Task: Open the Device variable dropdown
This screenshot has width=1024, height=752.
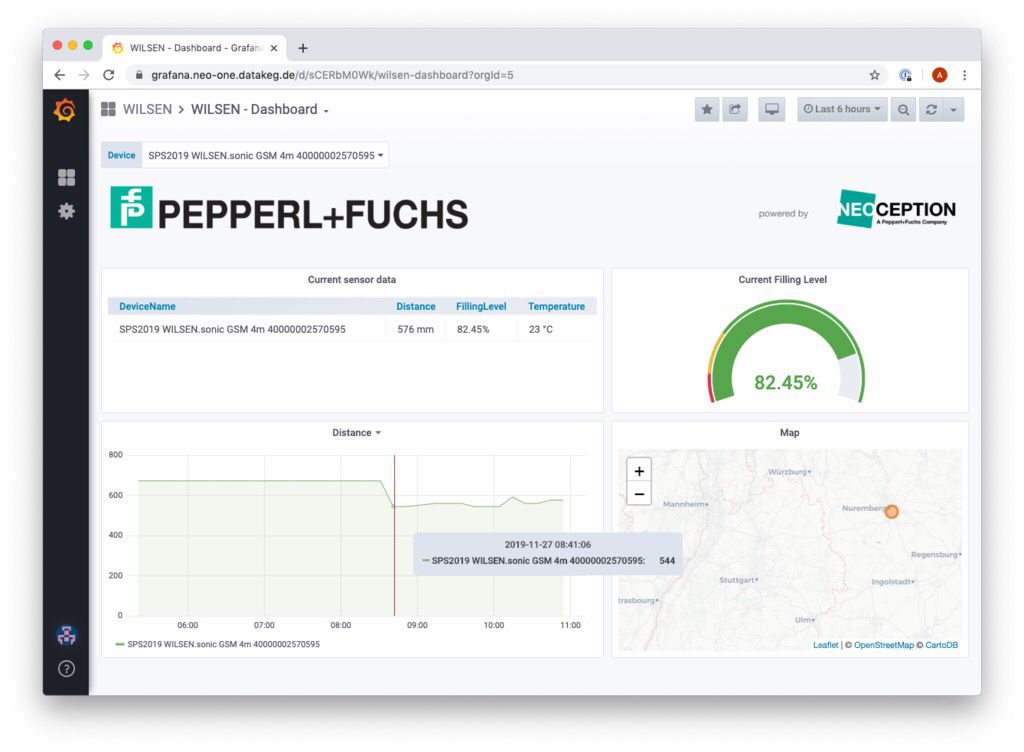Action: (265, 155)
